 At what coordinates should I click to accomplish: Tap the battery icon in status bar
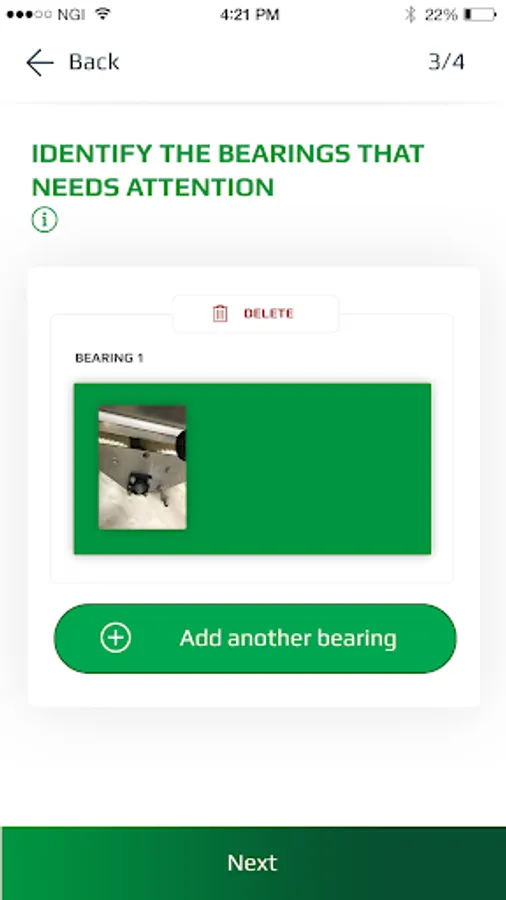tap(480, 14)
